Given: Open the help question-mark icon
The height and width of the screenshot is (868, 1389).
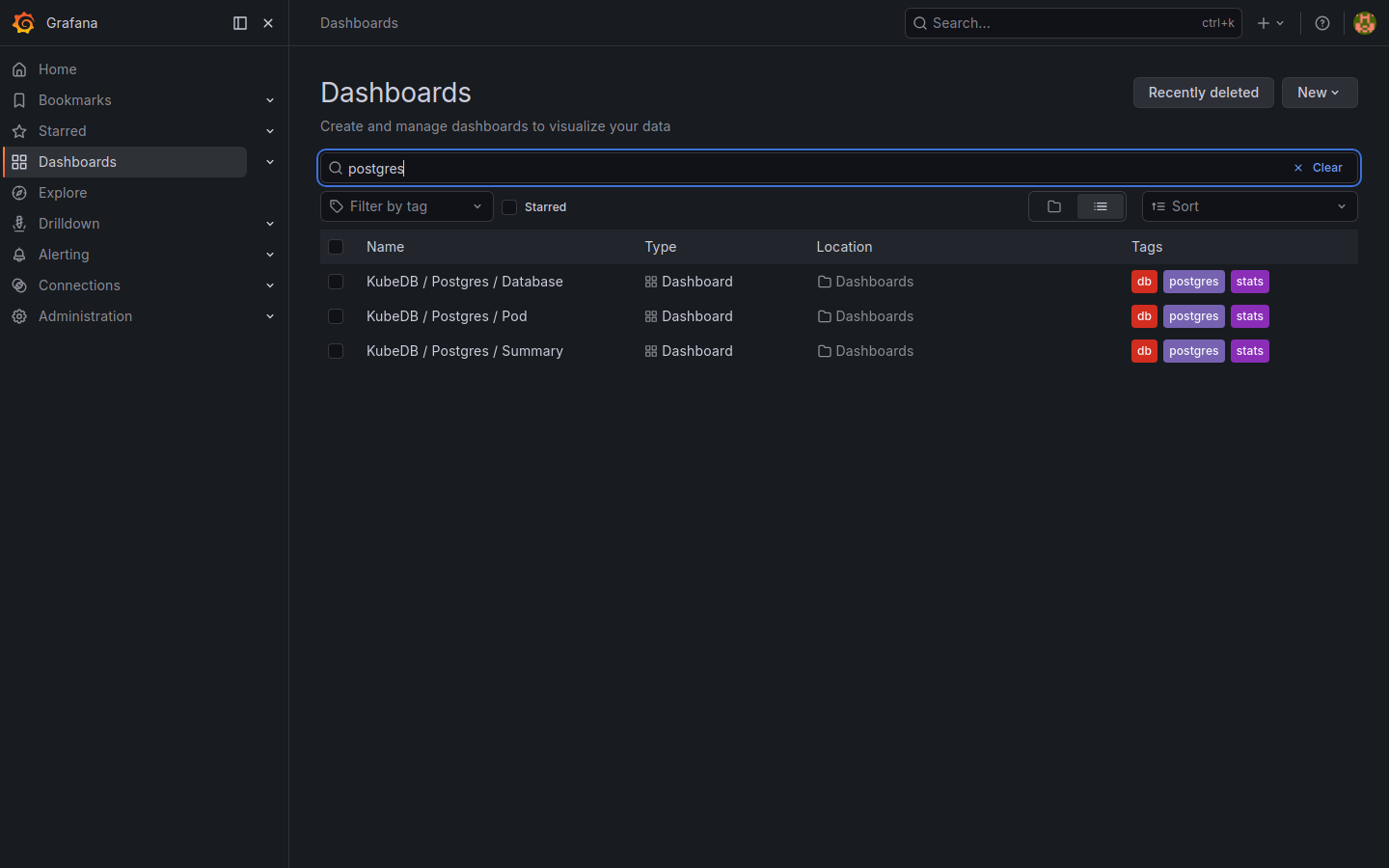Looking at the screenshot, I should [1322, 23].
